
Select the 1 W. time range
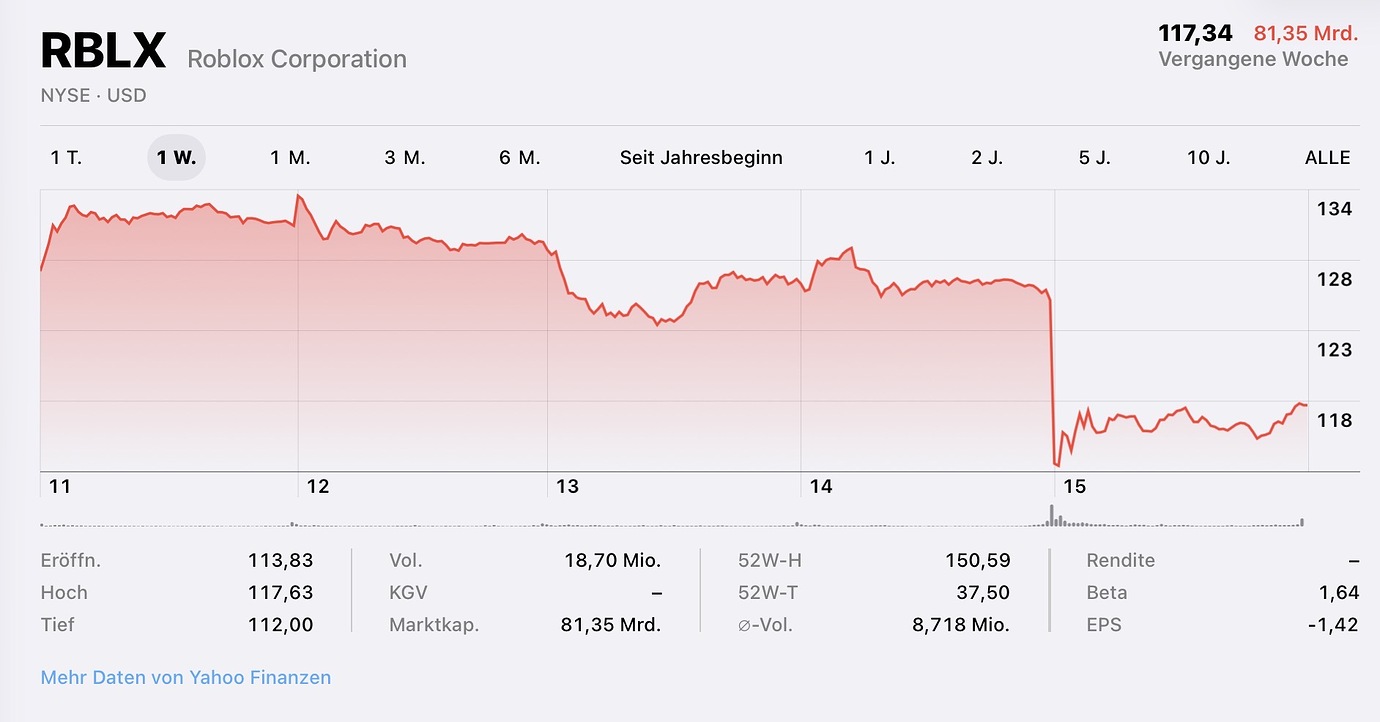coord(176,158)
